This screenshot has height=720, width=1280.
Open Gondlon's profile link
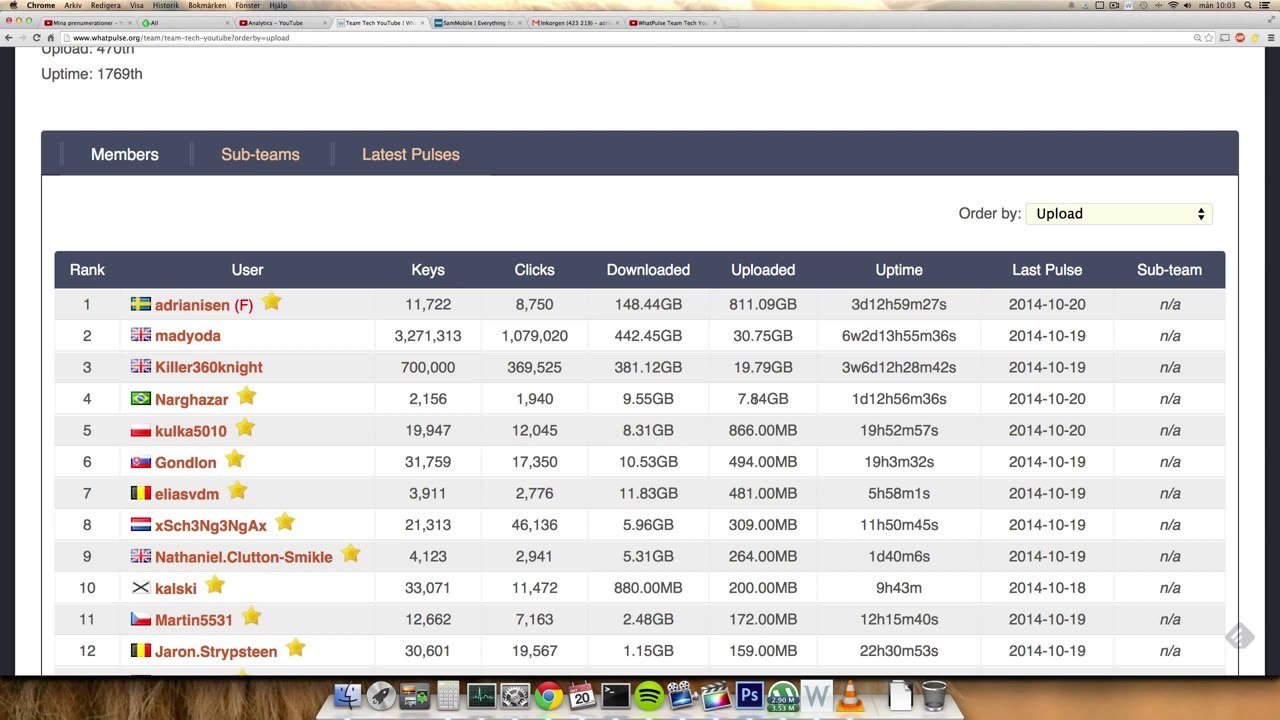186,462
